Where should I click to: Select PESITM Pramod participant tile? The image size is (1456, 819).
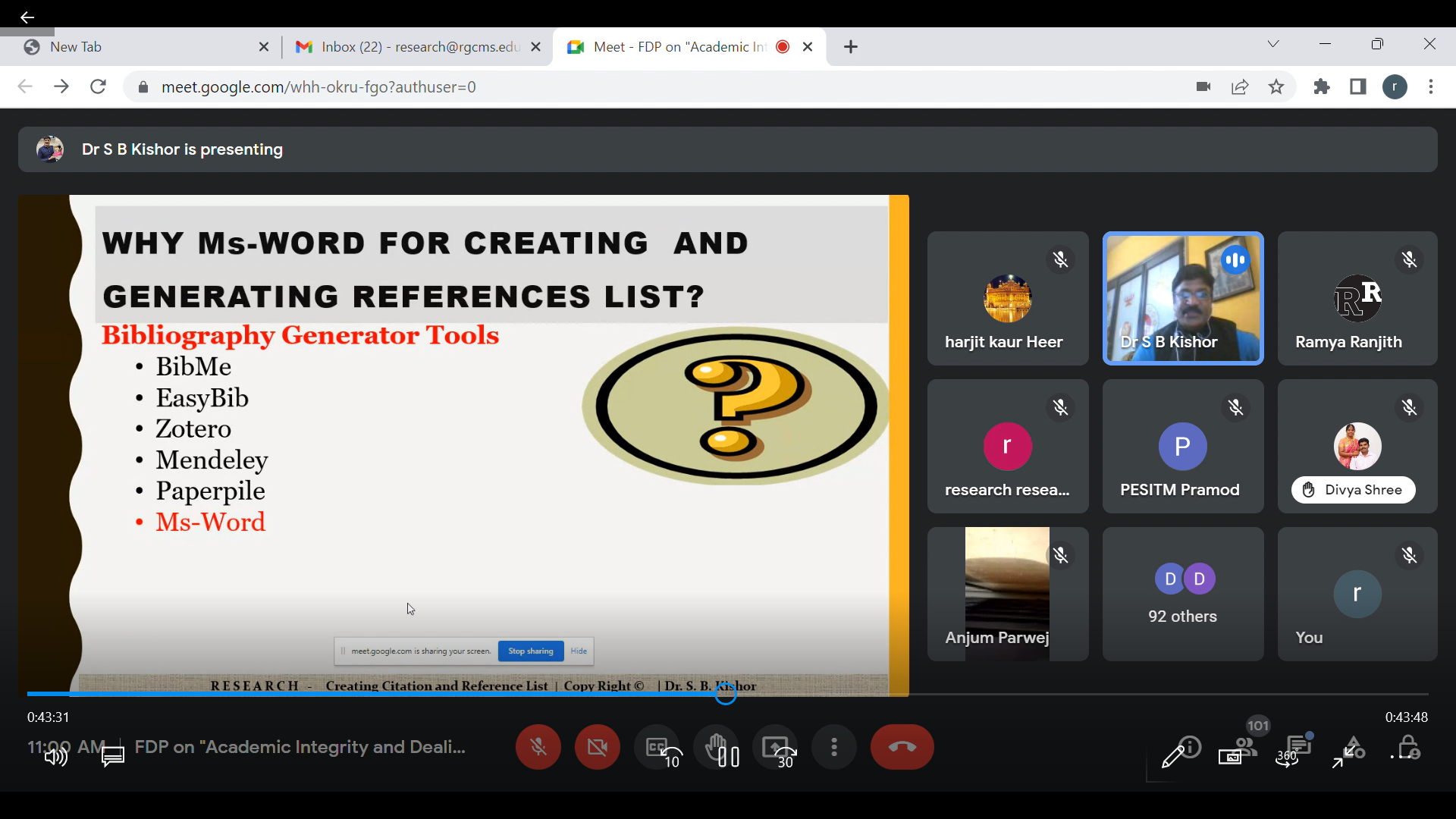coord(1183,446)
